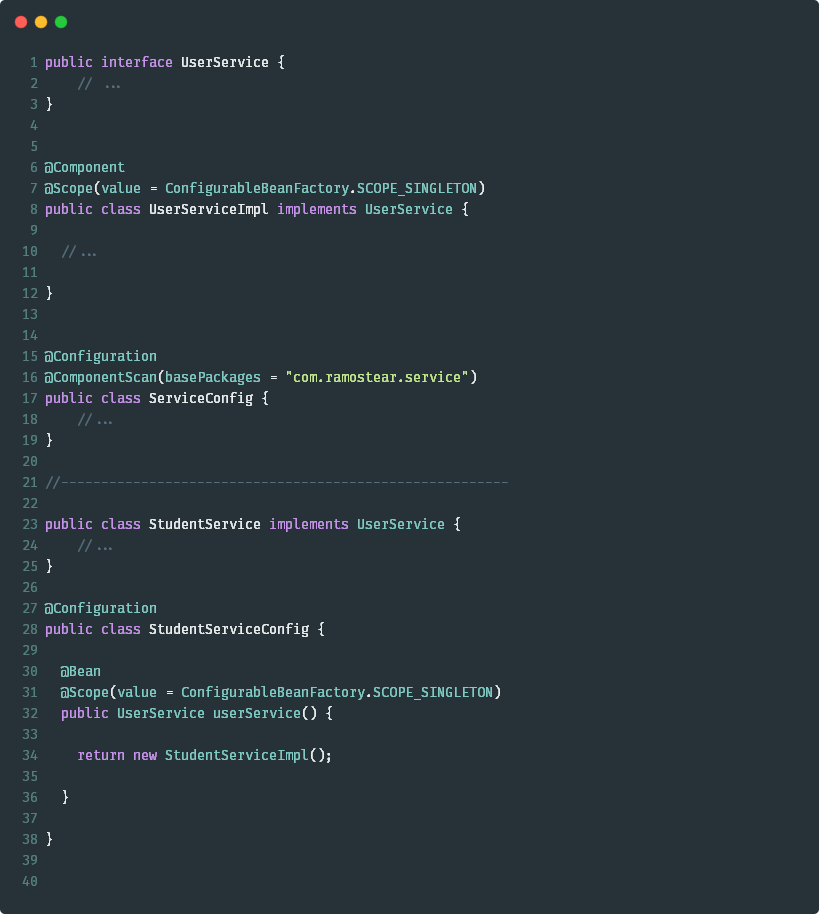Click the @Bean annotation on line 30
Viewport: 819px width, 915px height.
pos(80,671)
